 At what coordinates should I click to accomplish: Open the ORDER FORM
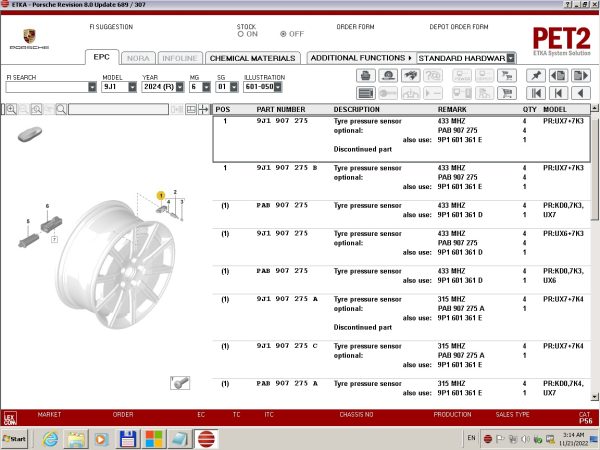355,27
